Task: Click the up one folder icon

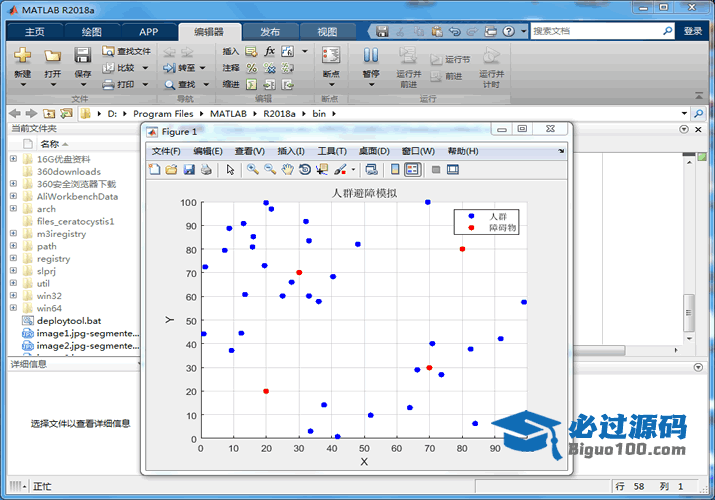Action: pos(49,113)
